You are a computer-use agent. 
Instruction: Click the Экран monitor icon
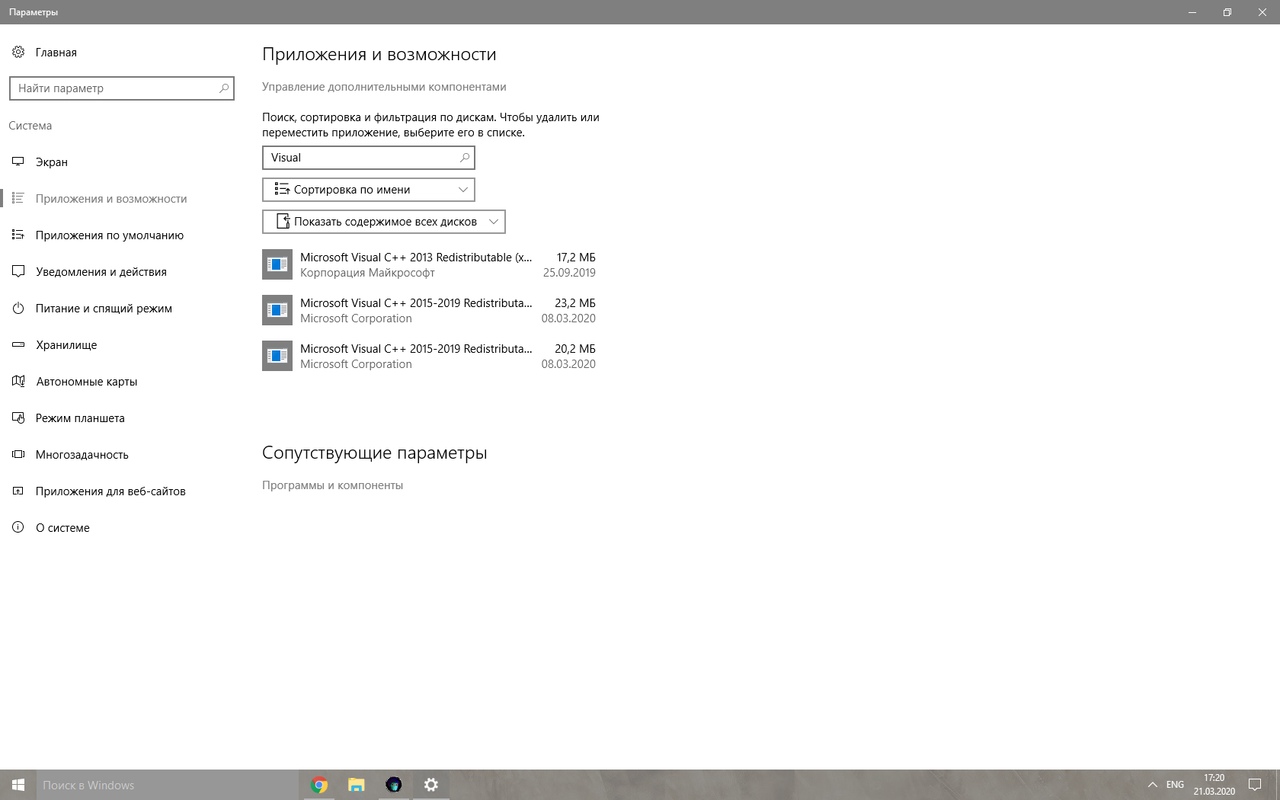(18, 162)
